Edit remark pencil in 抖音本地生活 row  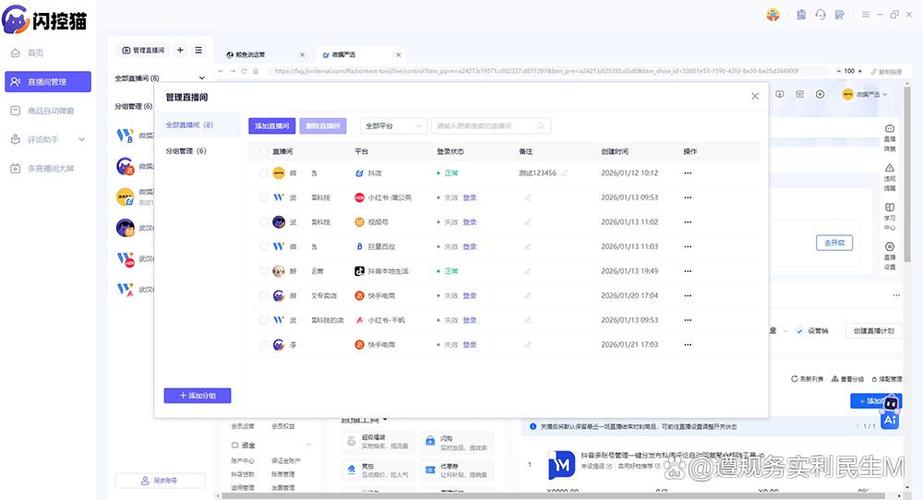tap(527, 271)
